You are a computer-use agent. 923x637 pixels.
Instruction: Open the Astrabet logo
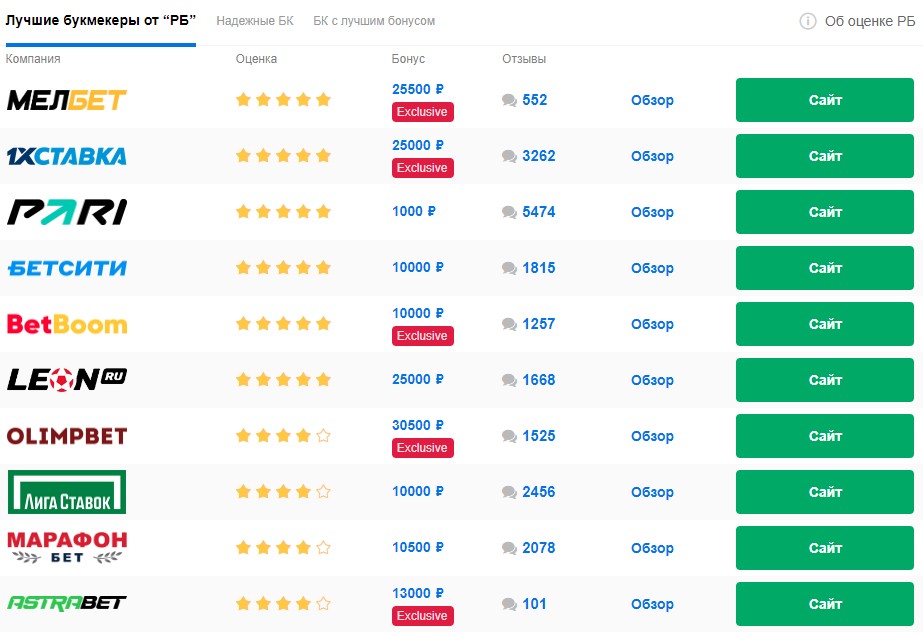click(x=67, y=603)
